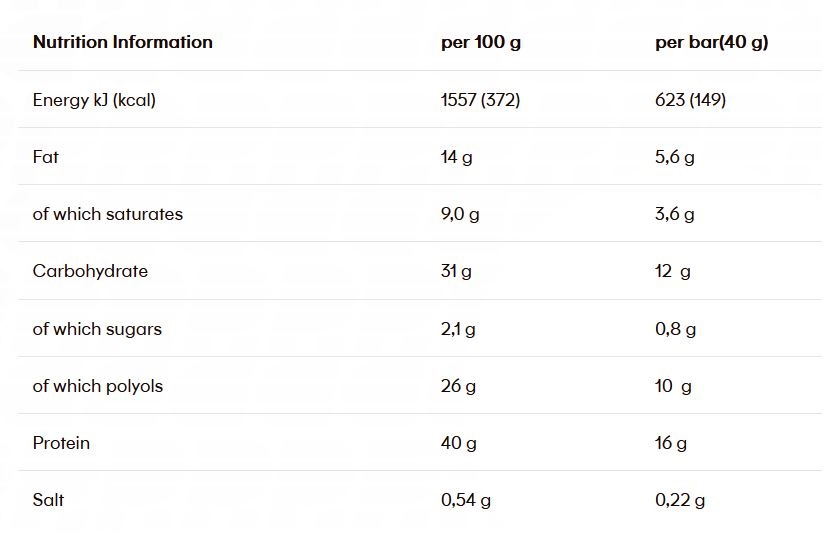Click the '623 (149)' energy value
Viewport: 836px width, 534px height.
[690, 100]
